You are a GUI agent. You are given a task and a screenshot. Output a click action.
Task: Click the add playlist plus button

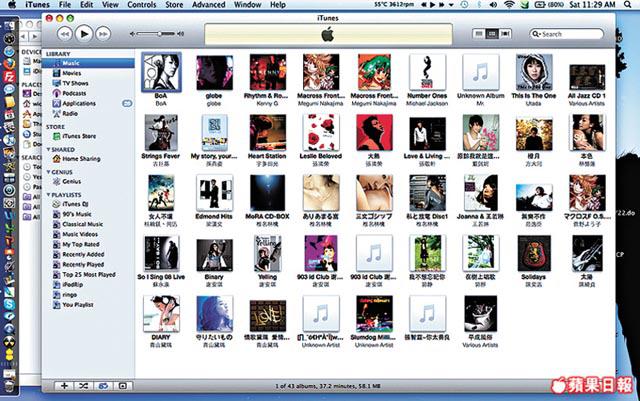(64, 385)
